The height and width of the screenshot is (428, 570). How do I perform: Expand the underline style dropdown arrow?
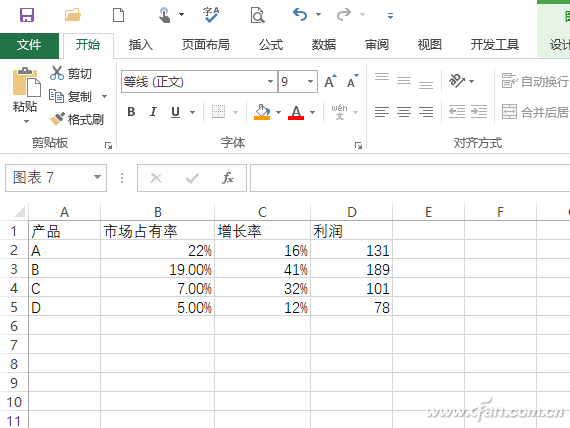click(192, 112)
